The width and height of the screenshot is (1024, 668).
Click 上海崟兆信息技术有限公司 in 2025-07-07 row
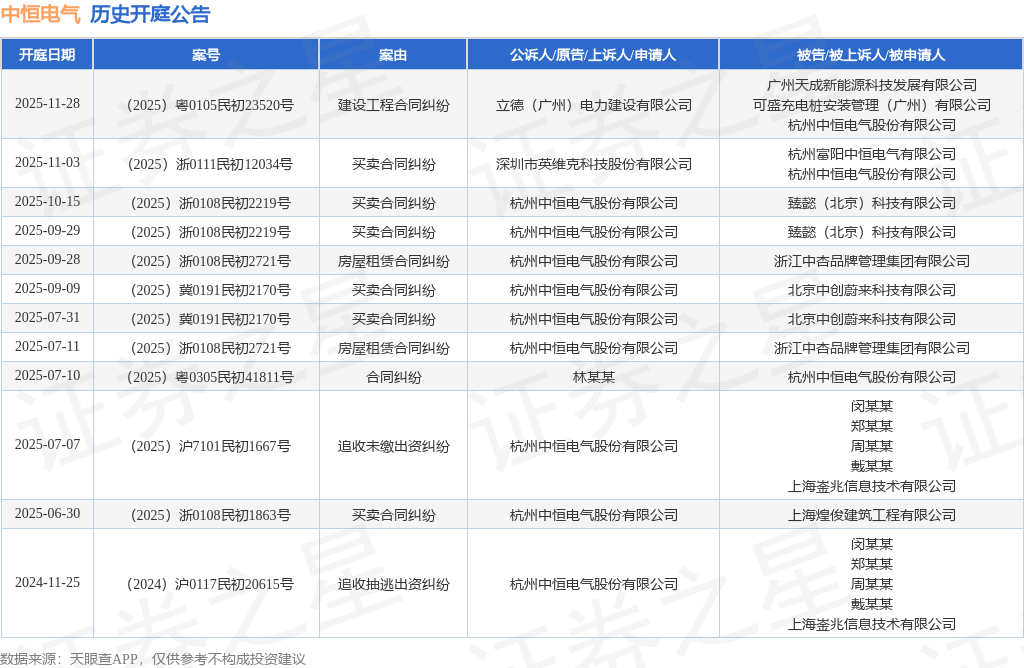871,486
